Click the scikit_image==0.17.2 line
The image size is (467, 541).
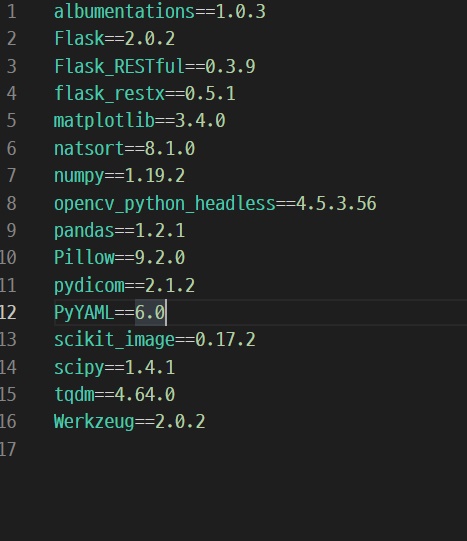click(x=155, y=340)
